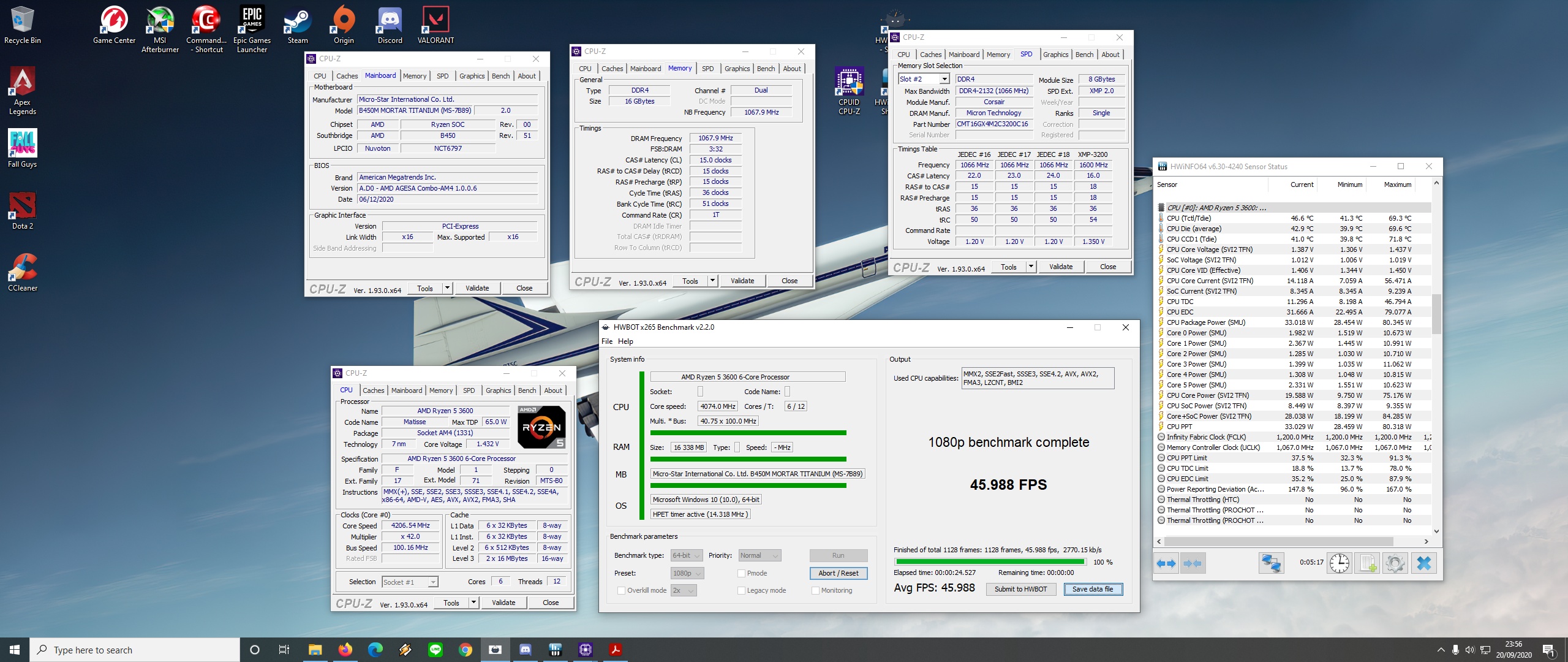Select Infinity Fabric Clock (FCLK) sensor row
The width and height of the screenshot is (1568, 662).
pyautogui.click(x=1294, y=437)
